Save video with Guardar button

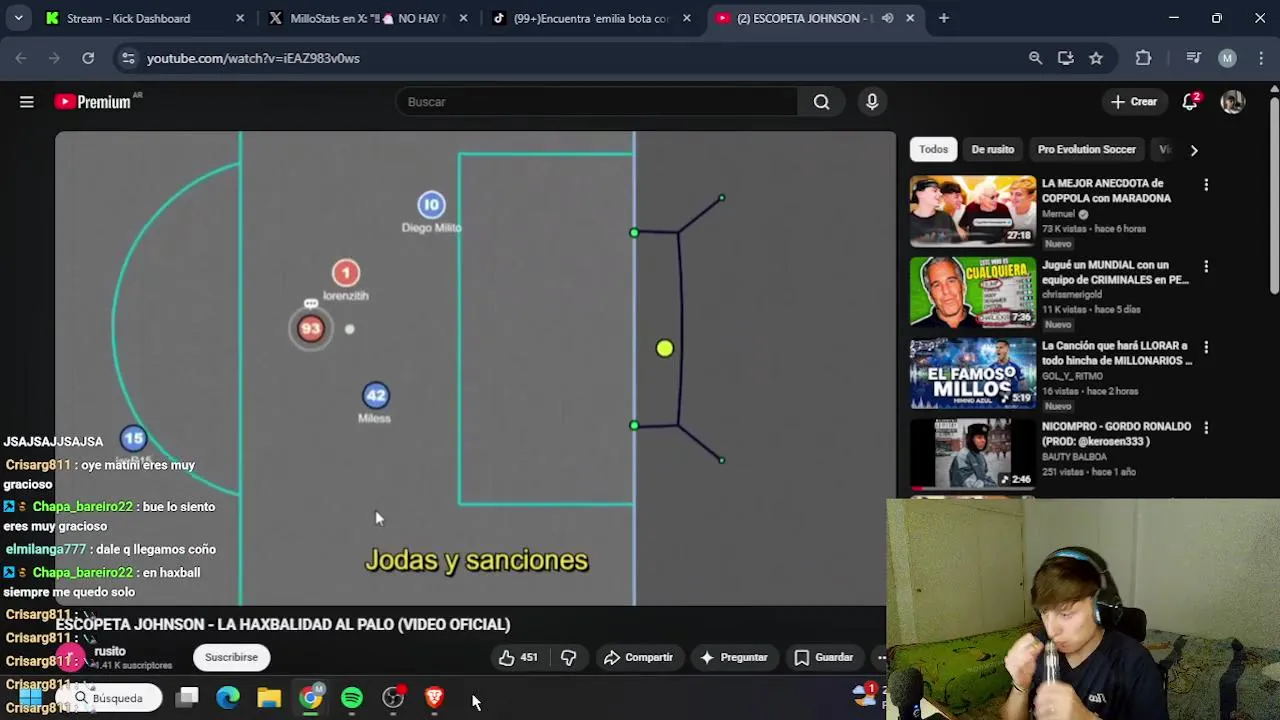(x=824, y=657)
